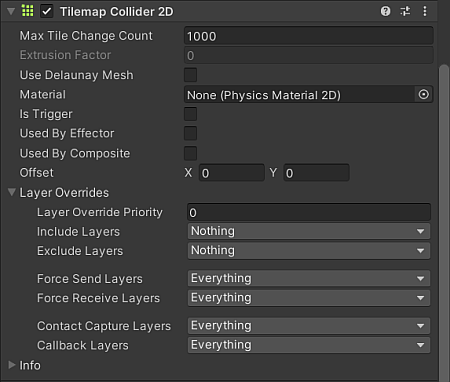Image resolution: width=450 pixels, height=382 pixels.
Task: Disable the Tilemap Collider 2D component checkbox
Action: pyautogui.click(x=47, y=11)
